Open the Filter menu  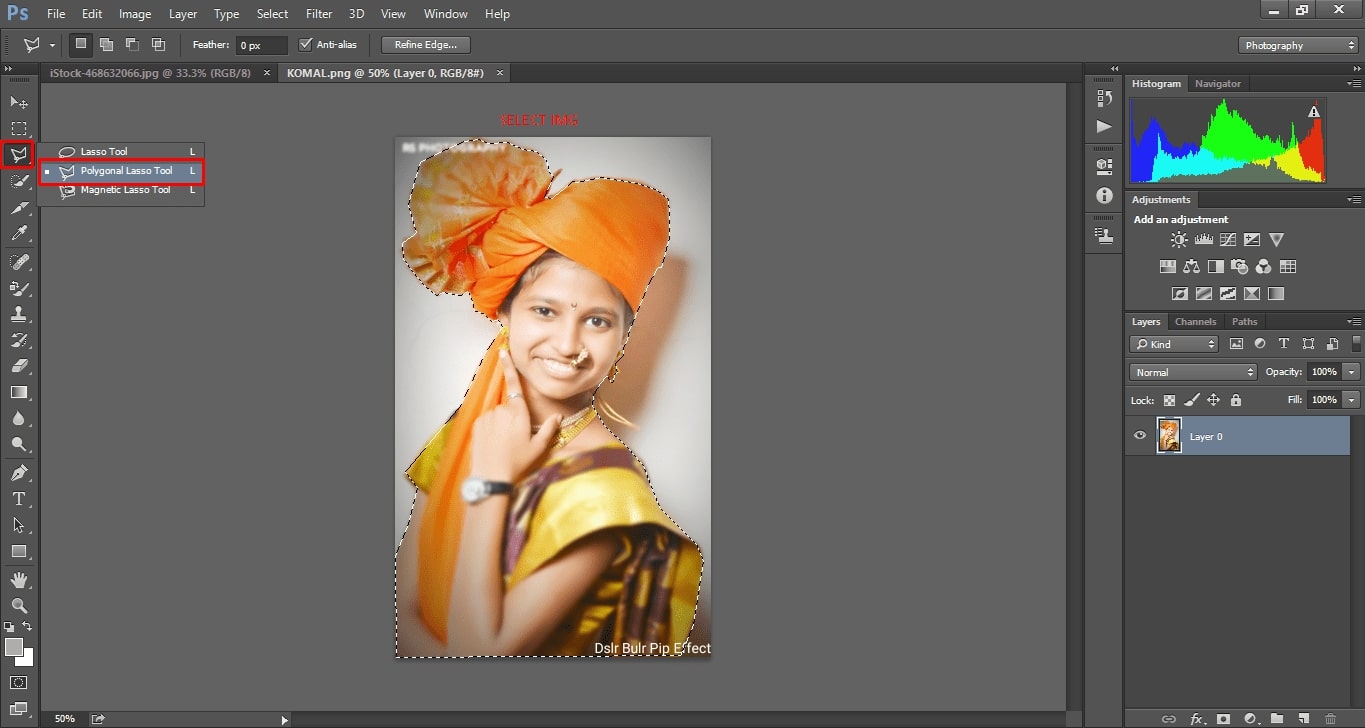tap(319, 14)
